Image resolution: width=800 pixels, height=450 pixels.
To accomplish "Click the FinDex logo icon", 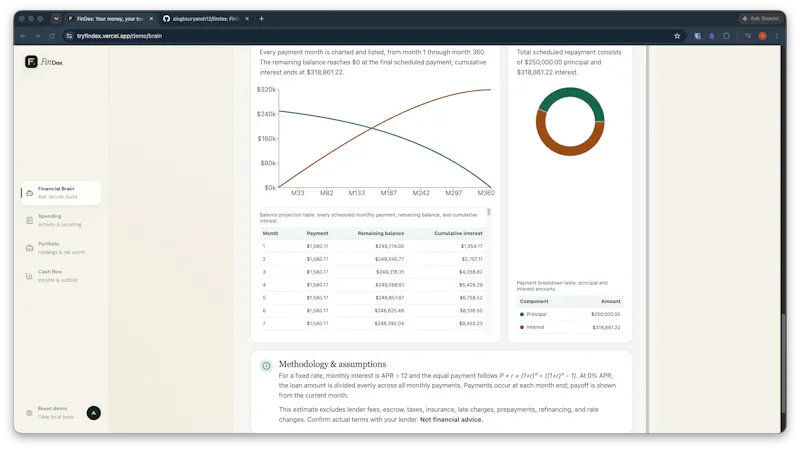I will point(31,62).
